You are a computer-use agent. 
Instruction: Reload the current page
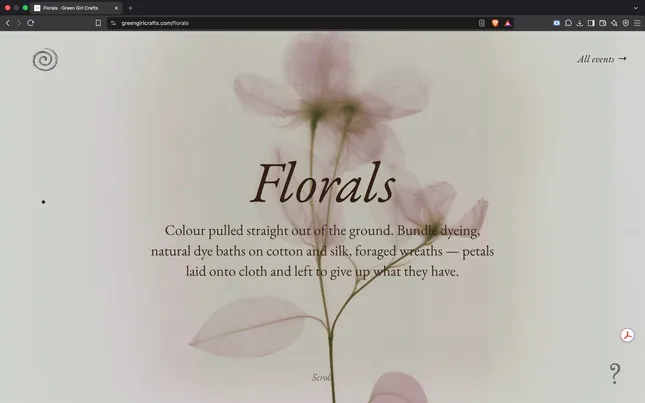pos(30,23)
